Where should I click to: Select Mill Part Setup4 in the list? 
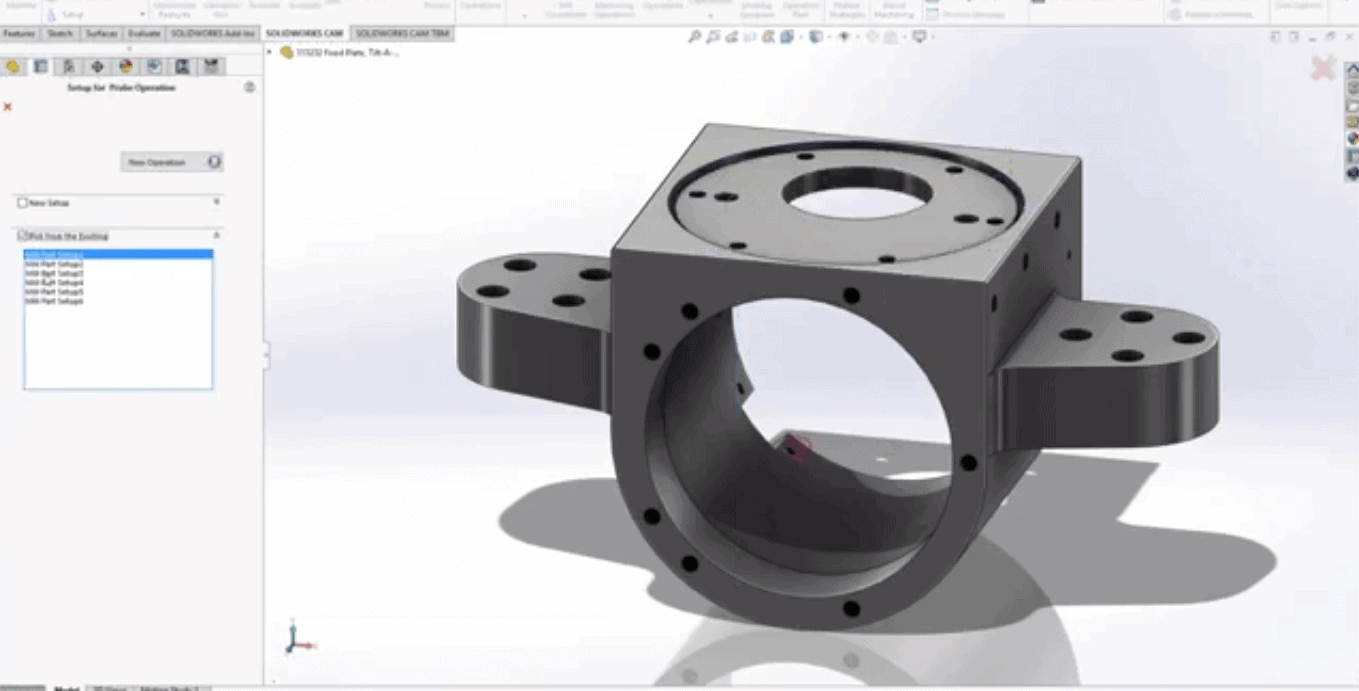pos(118,283)
